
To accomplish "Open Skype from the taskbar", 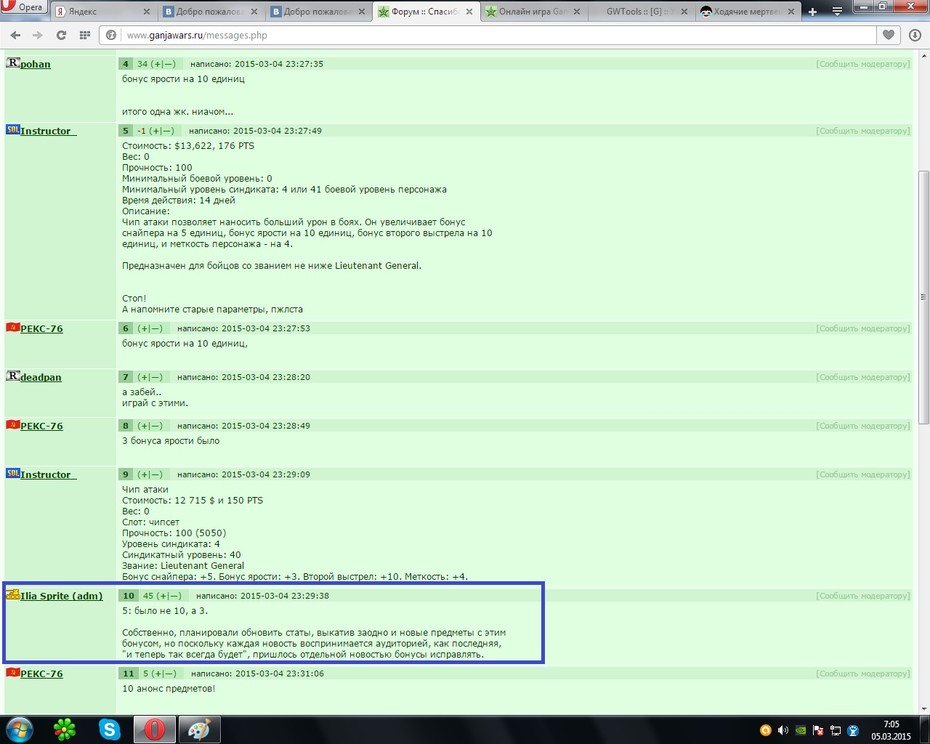I will coord(109,729).
